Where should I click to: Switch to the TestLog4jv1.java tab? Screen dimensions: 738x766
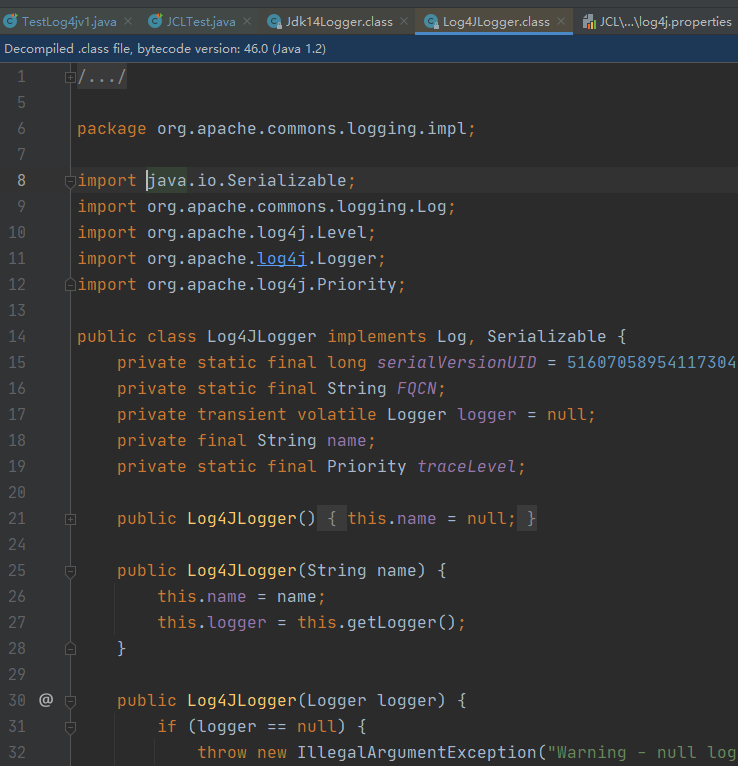[68, 22]
